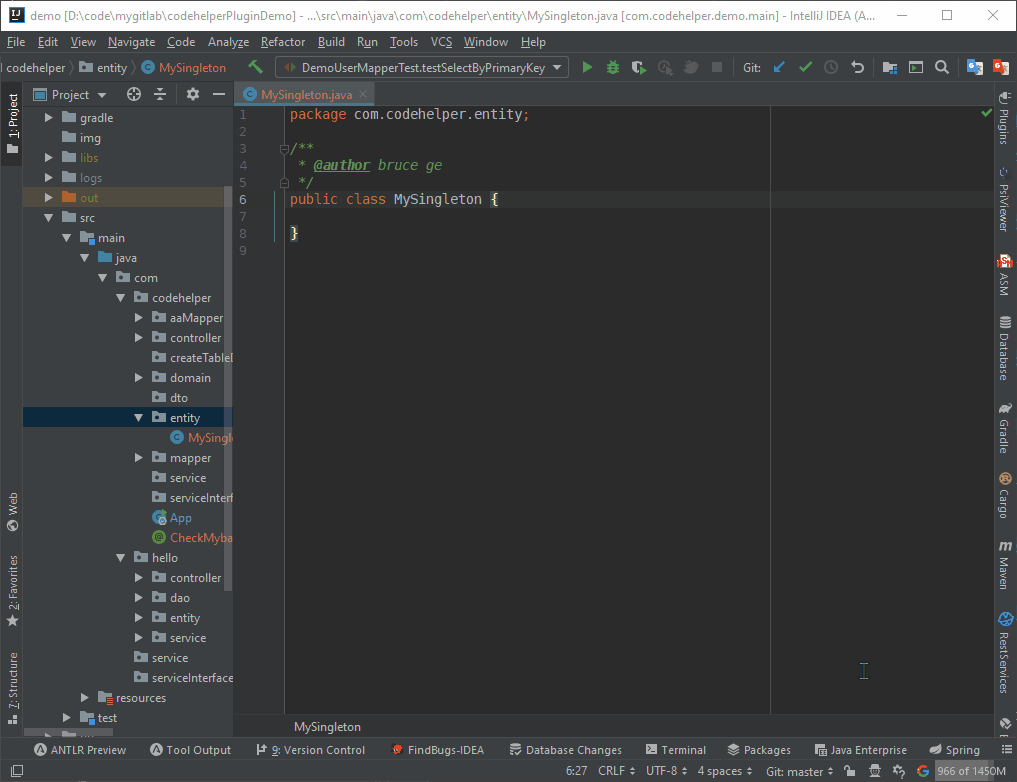
Task: Open the Analyze menu
Action: 228,42
